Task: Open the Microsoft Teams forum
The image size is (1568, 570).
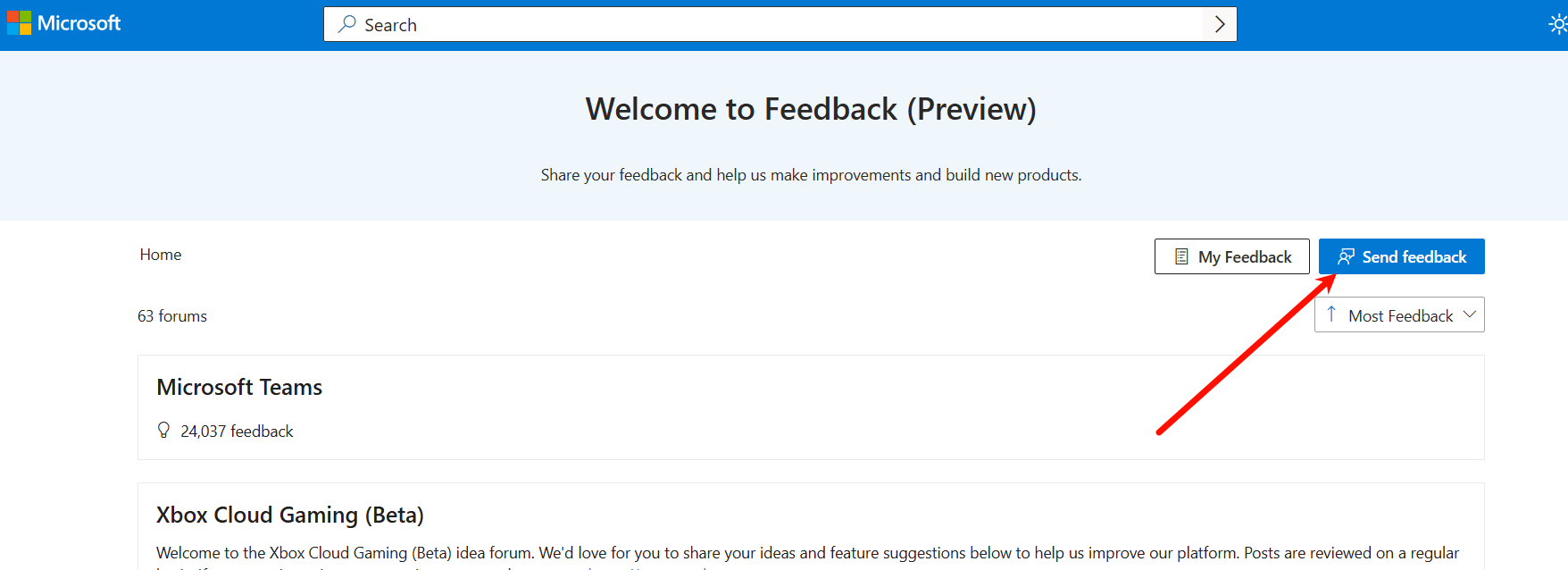Action: (x=239, y=387)
